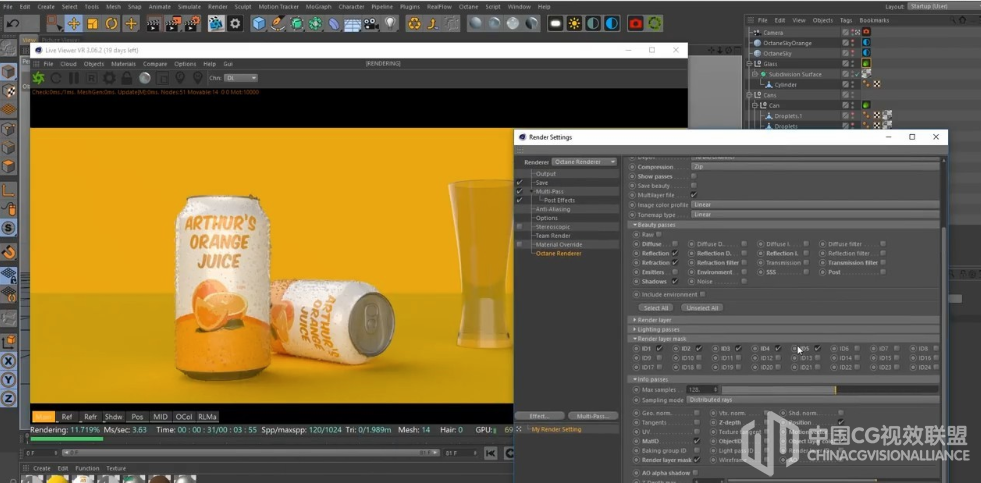
Task: Start render with green Octane logo in Live Viewer
Action: click(x=39, y=78)
